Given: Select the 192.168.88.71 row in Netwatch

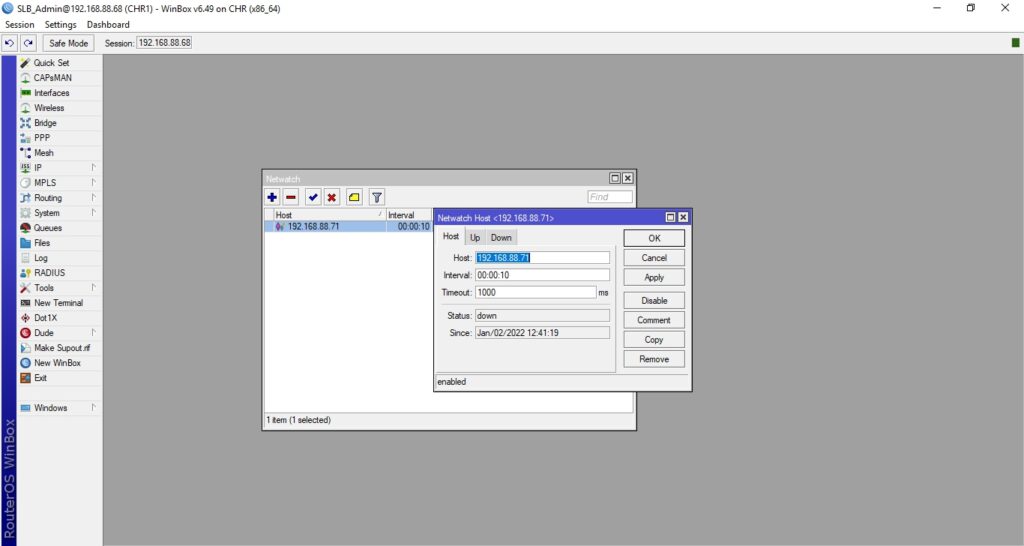Looking at the screenshot, I should (349, 227).
